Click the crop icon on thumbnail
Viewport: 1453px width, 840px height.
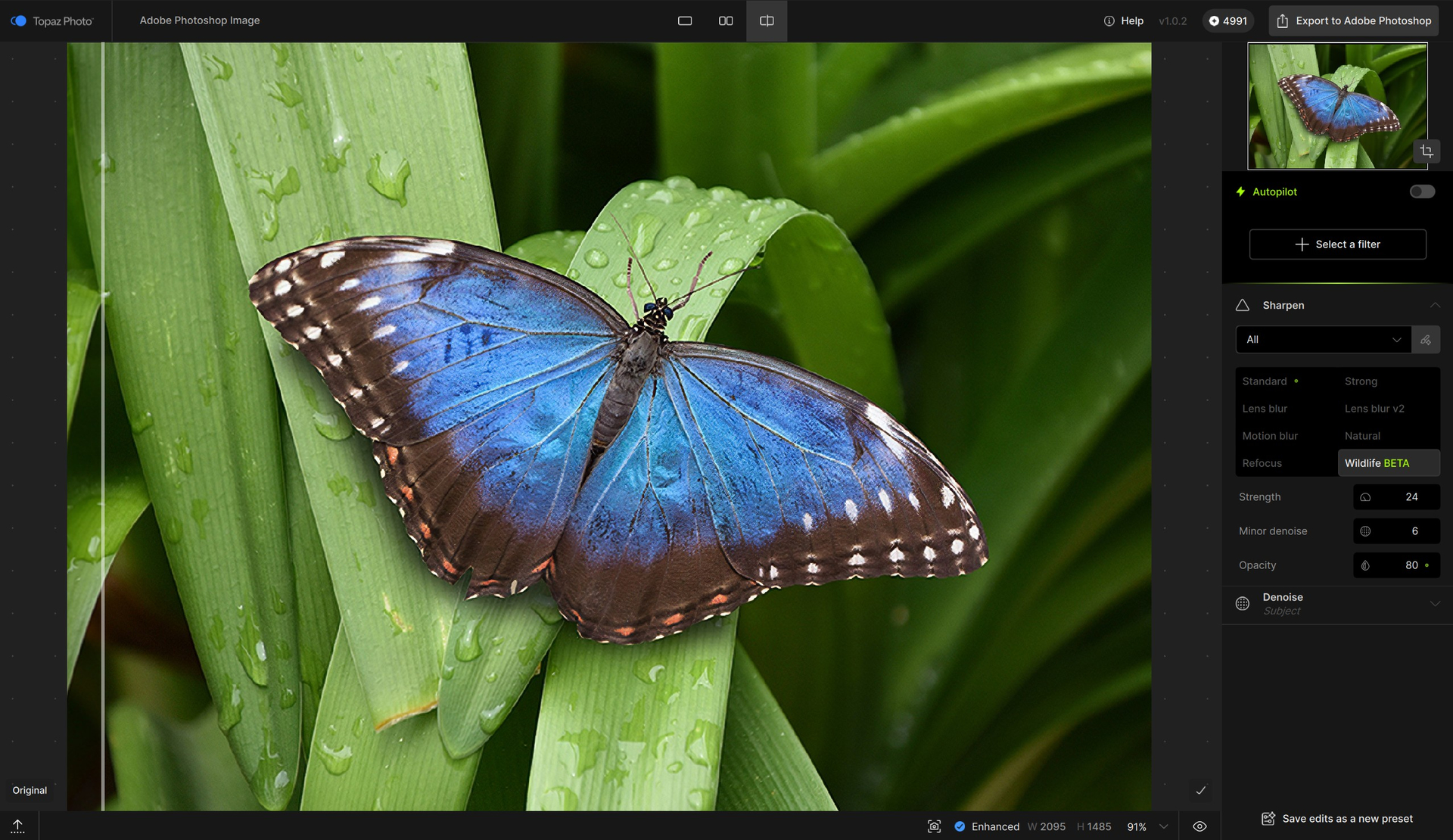click(1427, 151)
